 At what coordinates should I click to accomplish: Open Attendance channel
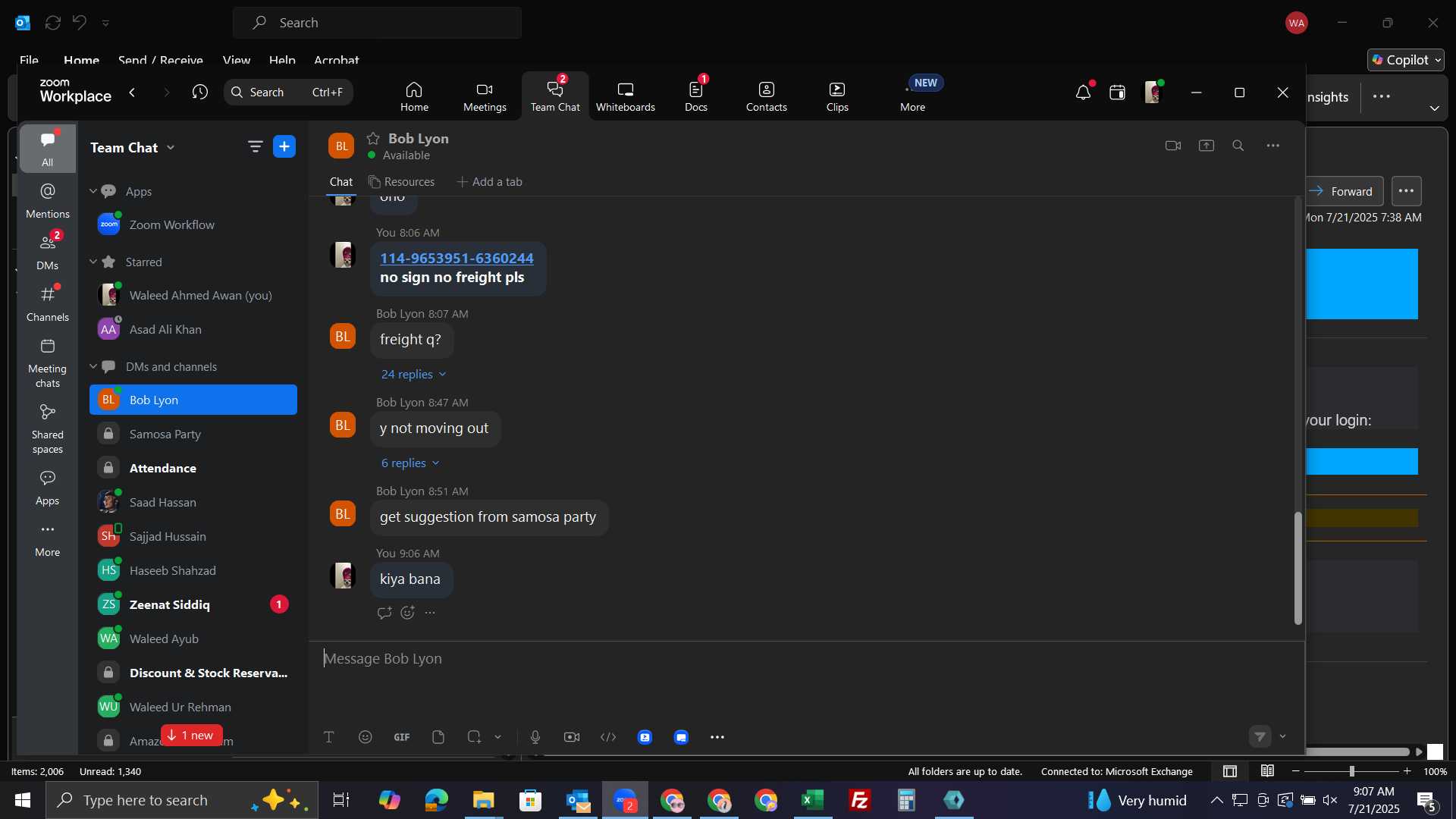click(193, 468)
